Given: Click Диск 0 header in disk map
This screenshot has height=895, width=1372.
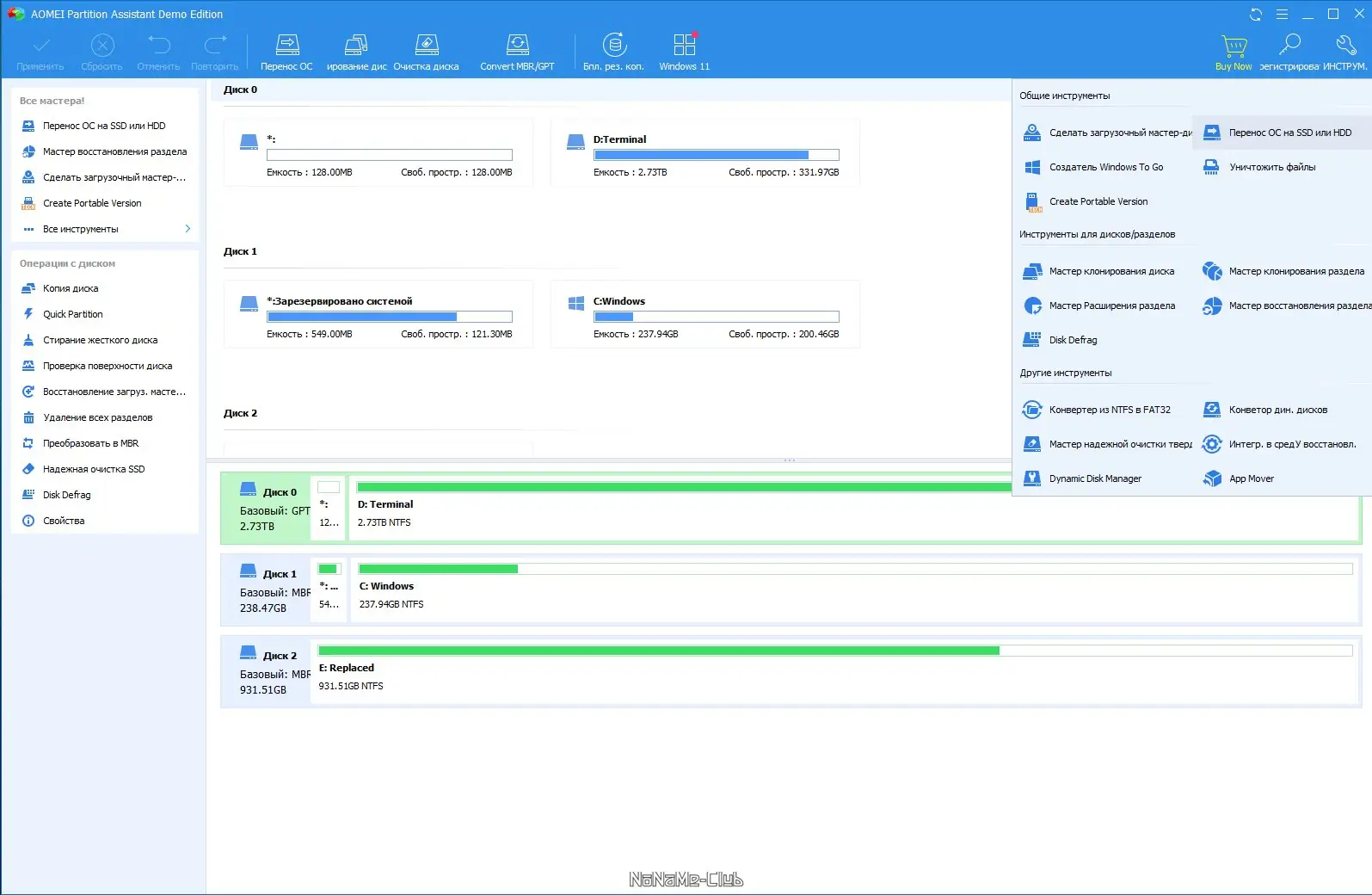Looking at the screenshot, I should click(x=266, y=508).
